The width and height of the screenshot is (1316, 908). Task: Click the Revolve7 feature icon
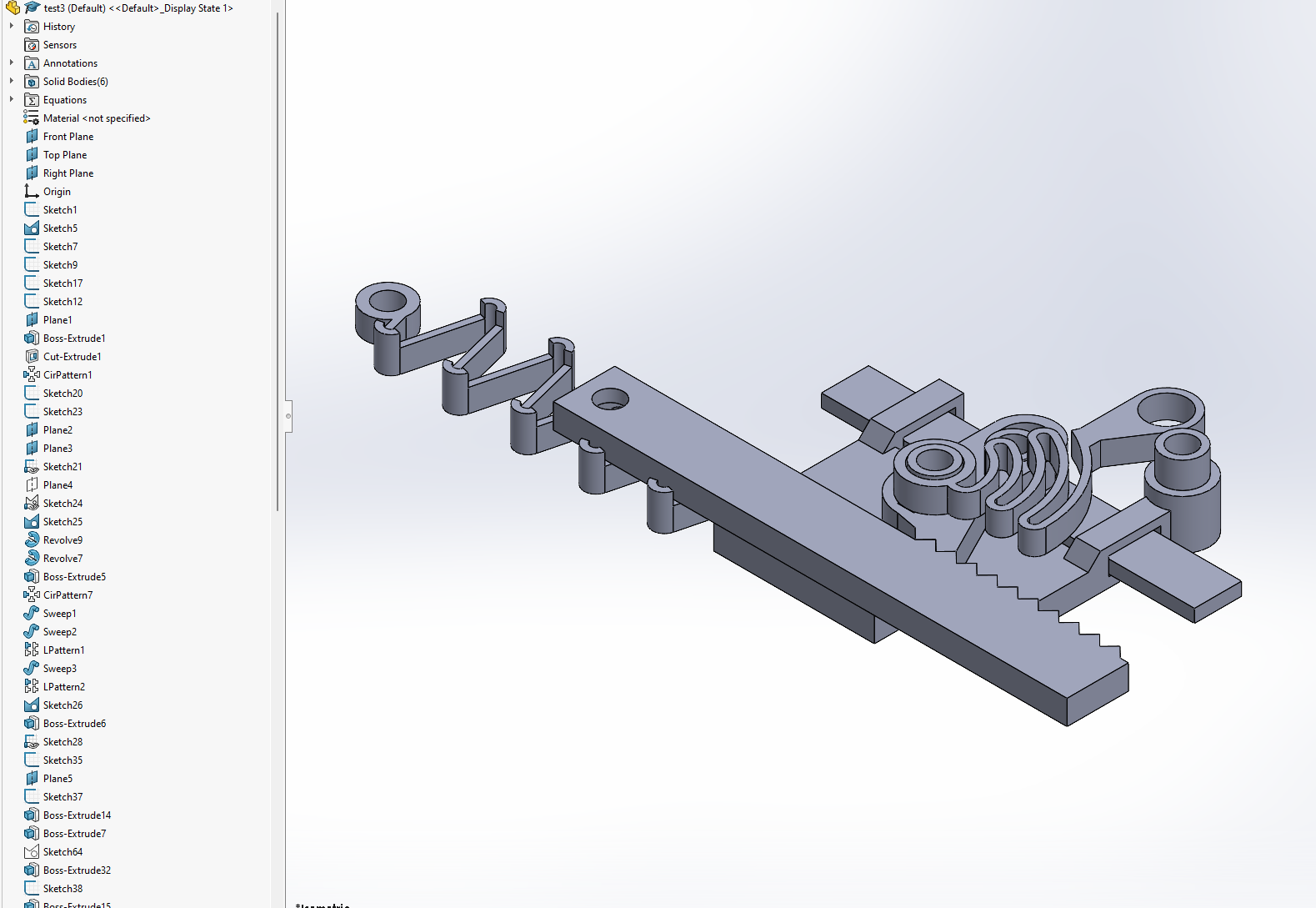pyautogui.click(x=32, y=559)
